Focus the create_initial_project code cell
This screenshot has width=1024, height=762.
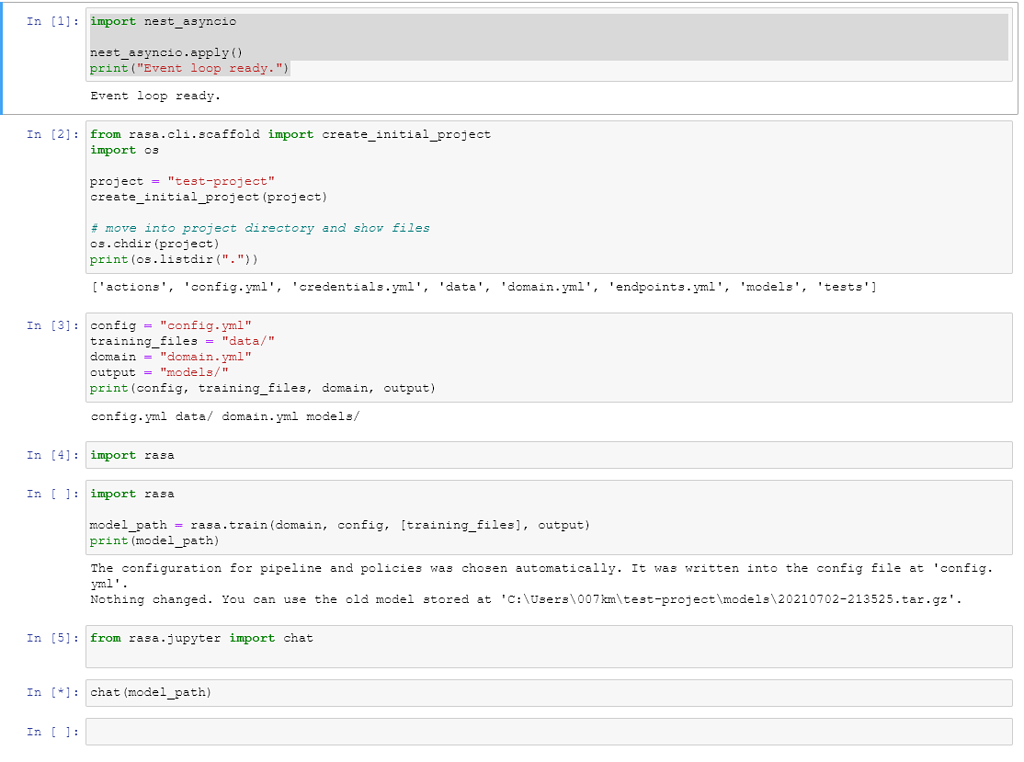click(548, 197)
